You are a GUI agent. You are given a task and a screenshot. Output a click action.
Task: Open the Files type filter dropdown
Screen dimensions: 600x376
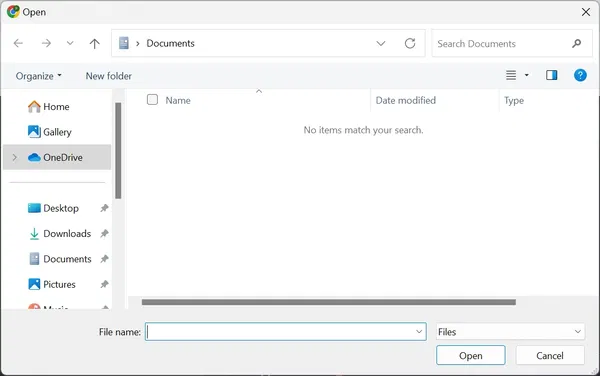[x=510, y=332]
